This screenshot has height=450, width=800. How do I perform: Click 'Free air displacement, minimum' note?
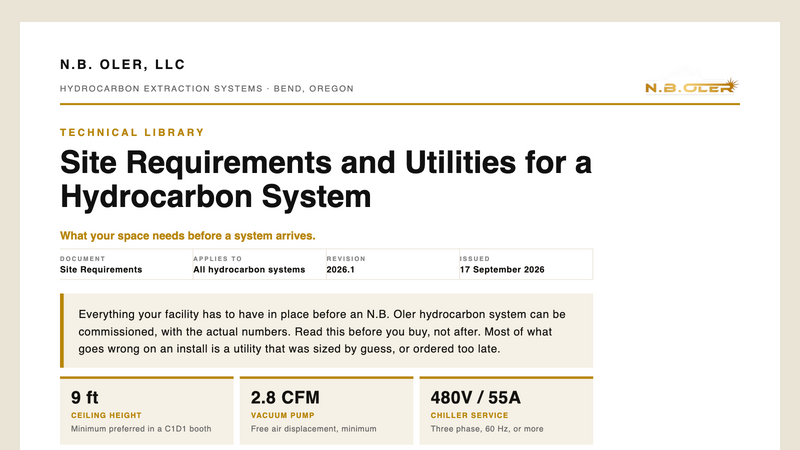point(313,429)
